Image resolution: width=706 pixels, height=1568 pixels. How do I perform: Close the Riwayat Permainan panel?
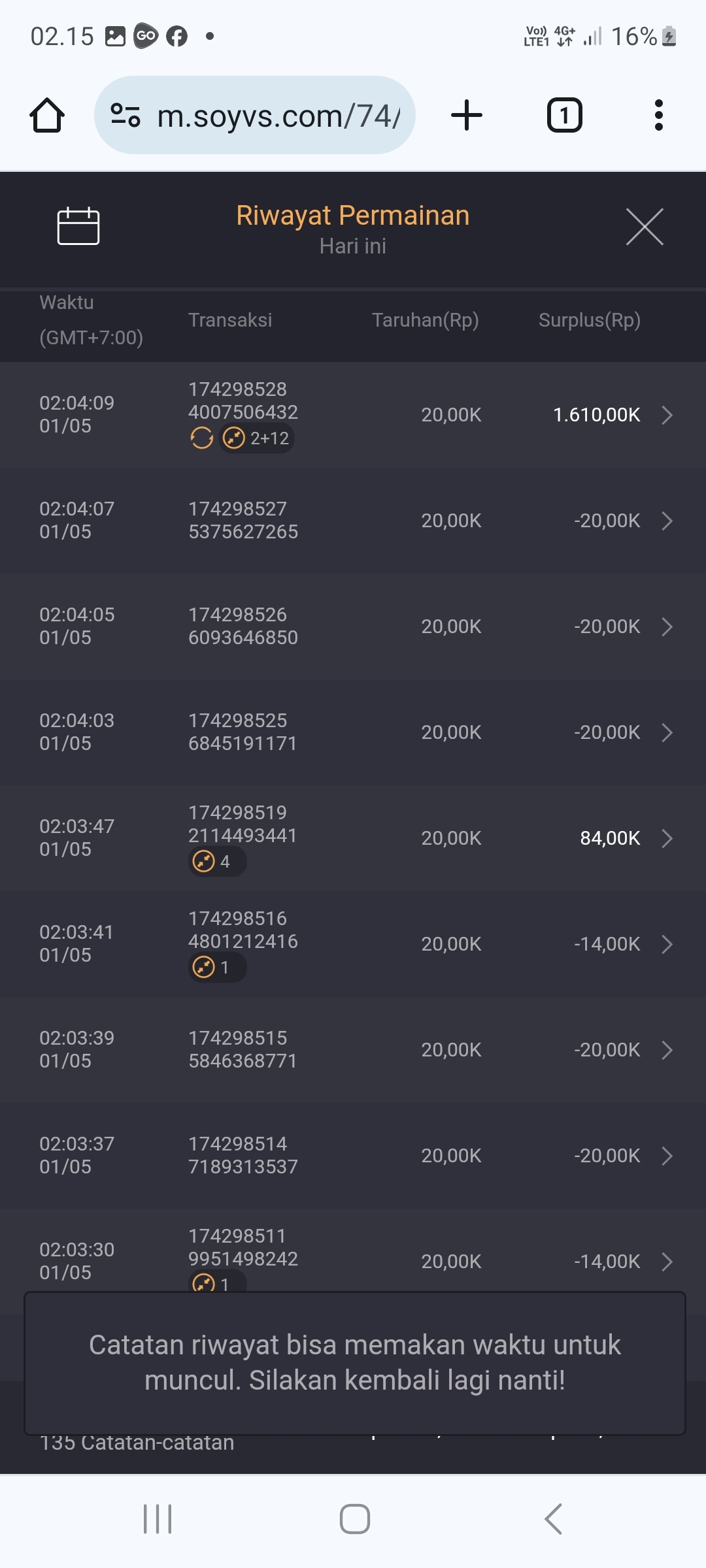coord(645,227)
